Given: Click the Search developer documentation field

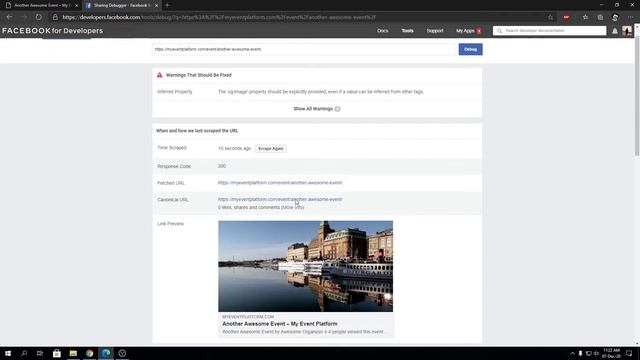Looking at the screenshot, I should tap(549, 31).
